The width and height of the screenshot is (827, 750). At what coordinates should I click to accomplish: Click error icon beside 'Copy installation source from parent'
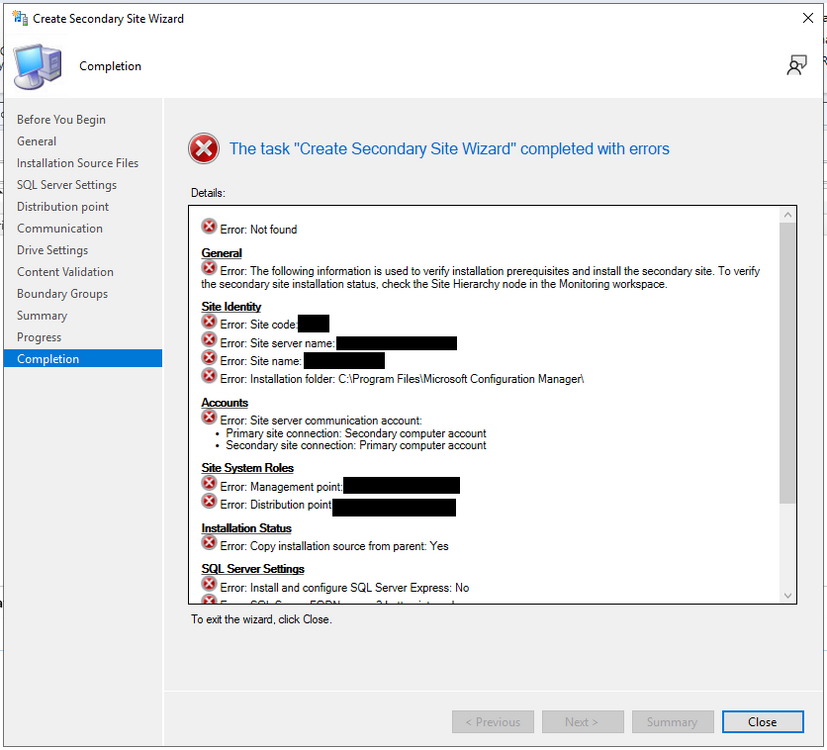pyautogui.click(x=209, y=543)
